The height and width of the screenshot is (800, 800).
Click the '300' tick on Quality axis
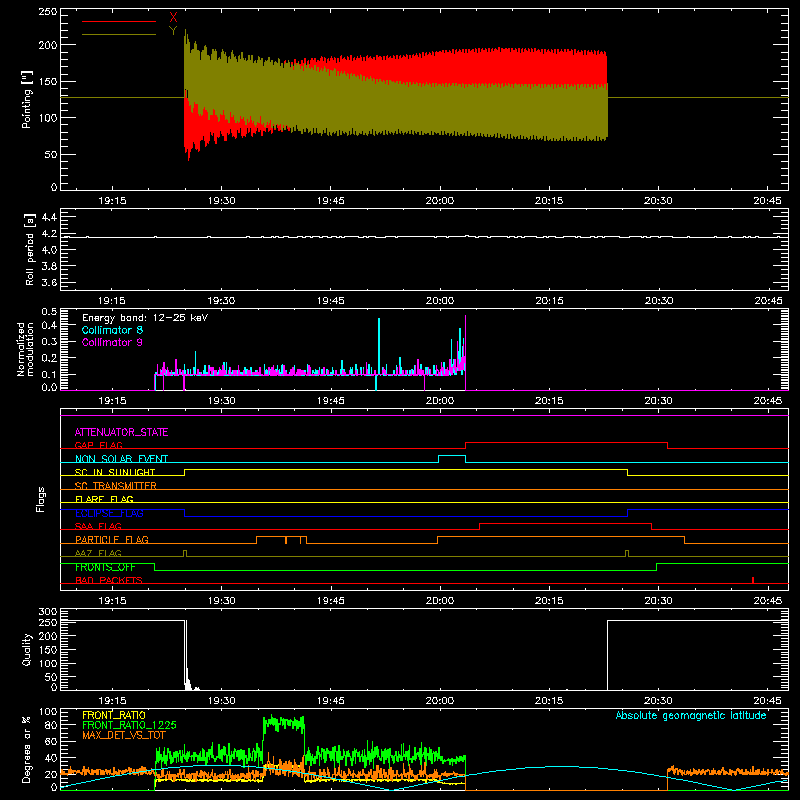[x=47, y=612]
